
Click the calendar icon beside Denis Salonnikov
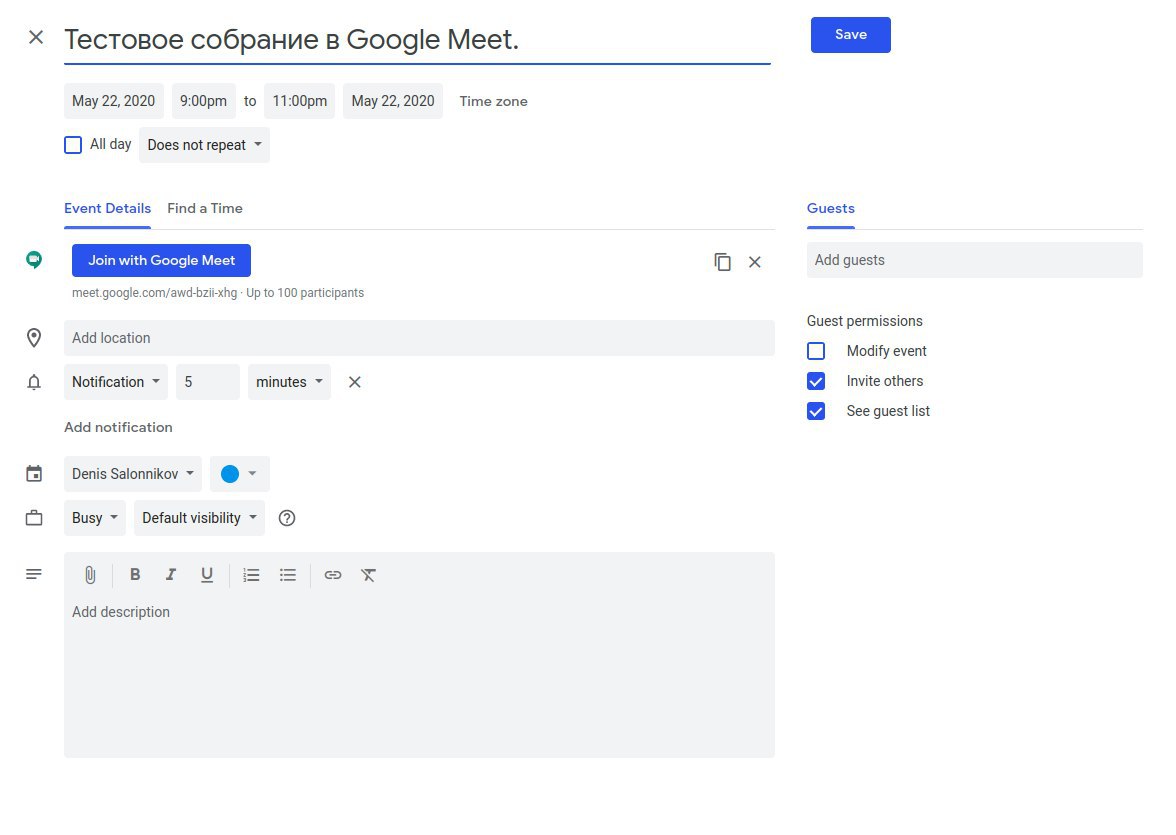pyautogui.click(x=34, y=473)
